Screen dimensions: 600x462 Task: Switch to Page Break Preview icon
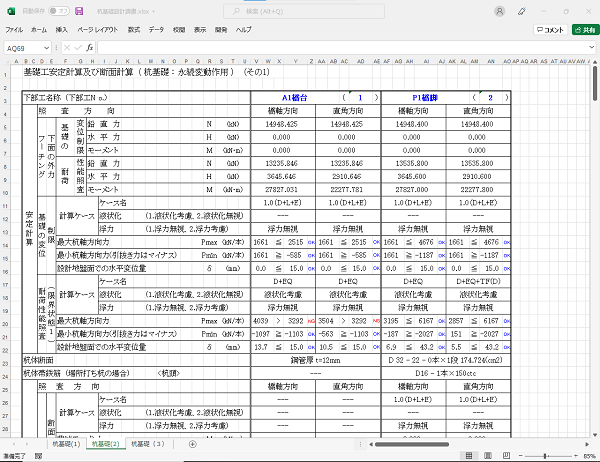[x=506, y=455]
